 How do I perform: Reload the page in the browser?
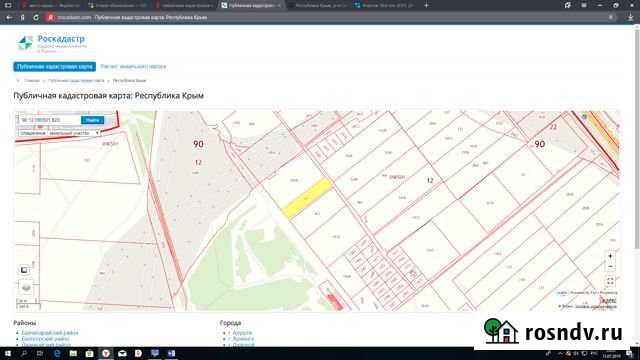36,18
